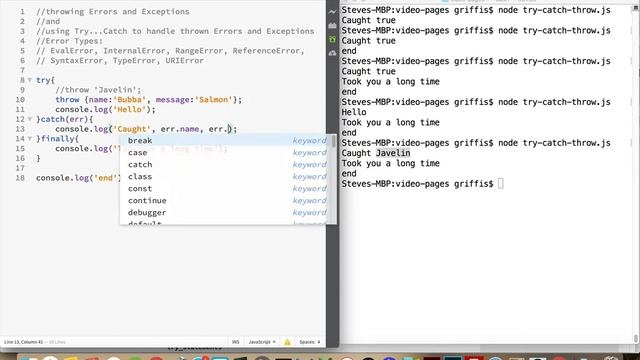Click the 'Caught Javelin' output line in terminal

[376, 153]
